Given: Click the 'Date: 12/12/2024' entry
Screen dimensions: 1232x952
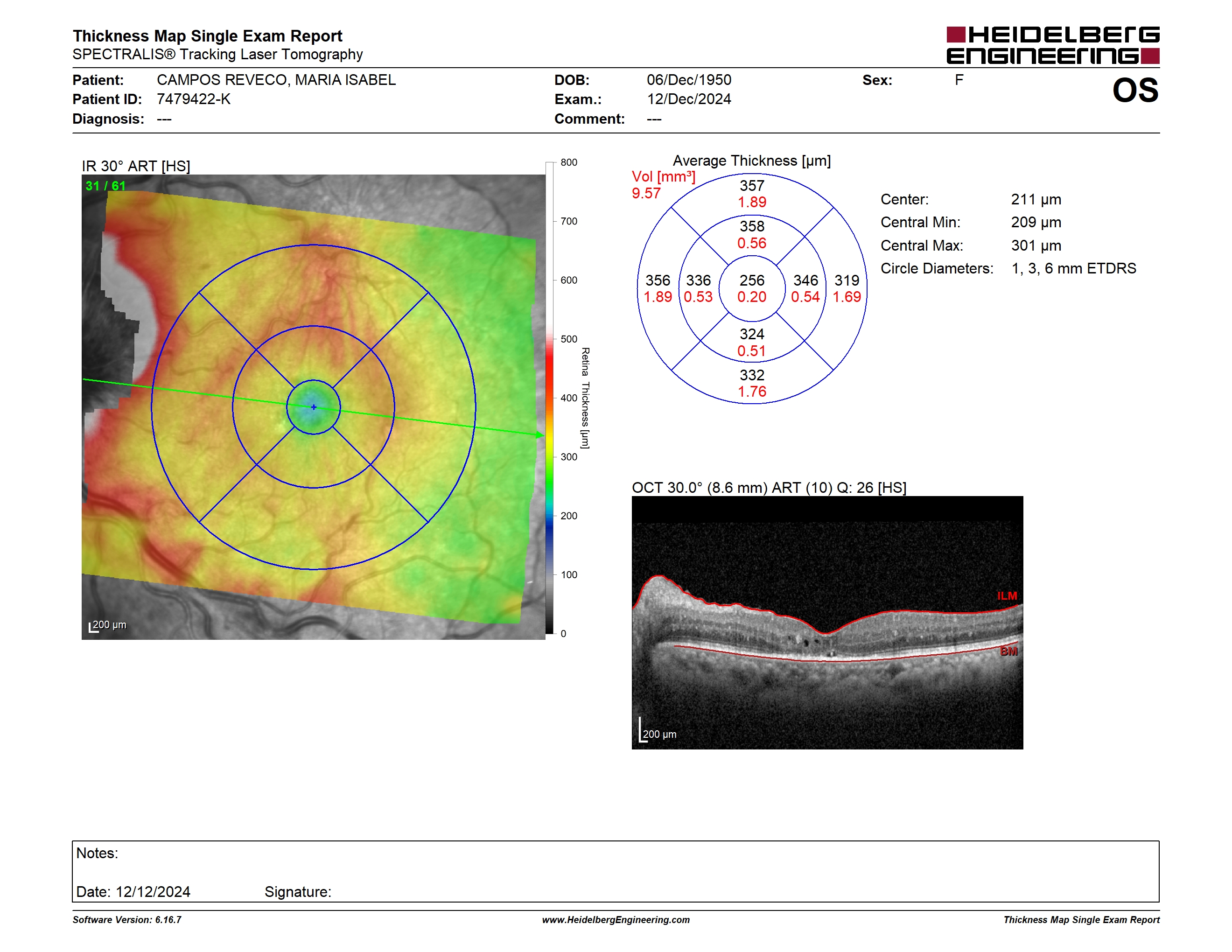Looking at the screenshot, I should pyautogui.click(x=133, y=892).
